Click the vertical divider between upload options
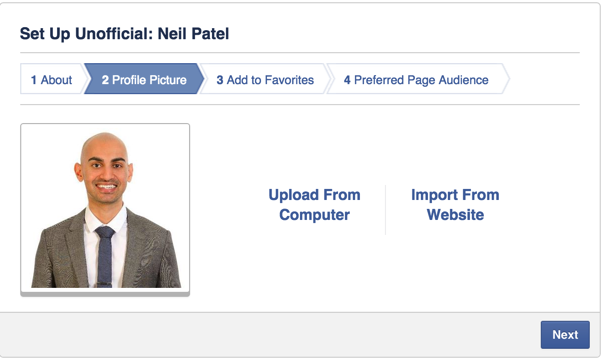This screenshot has height=361, width=602. (385, 210)
